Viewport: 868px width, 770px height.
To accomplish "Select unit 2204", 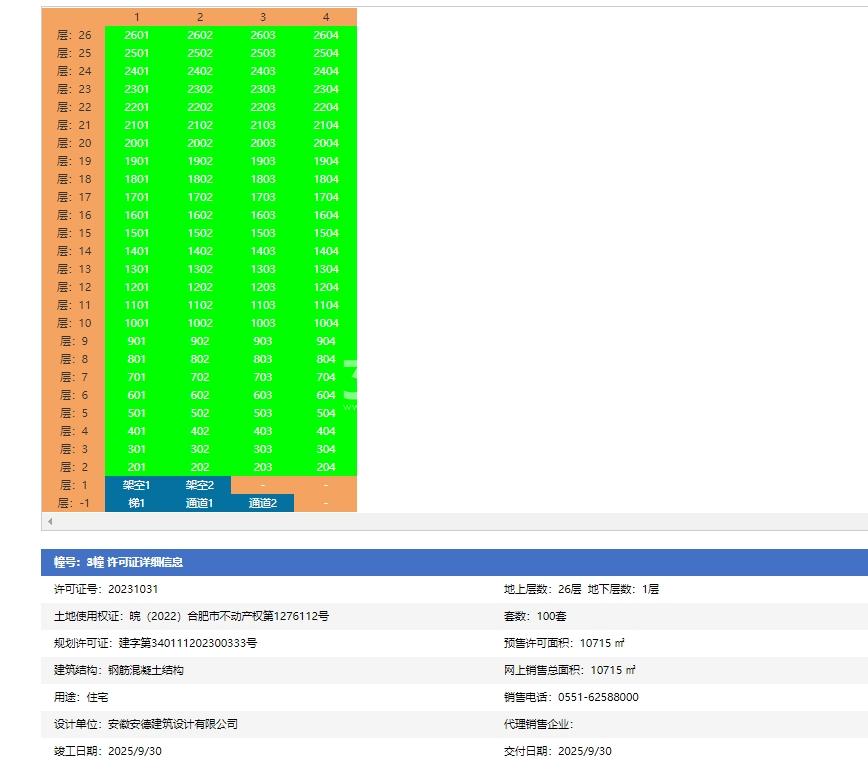I will pyautogui.click(x=326, y=107).
